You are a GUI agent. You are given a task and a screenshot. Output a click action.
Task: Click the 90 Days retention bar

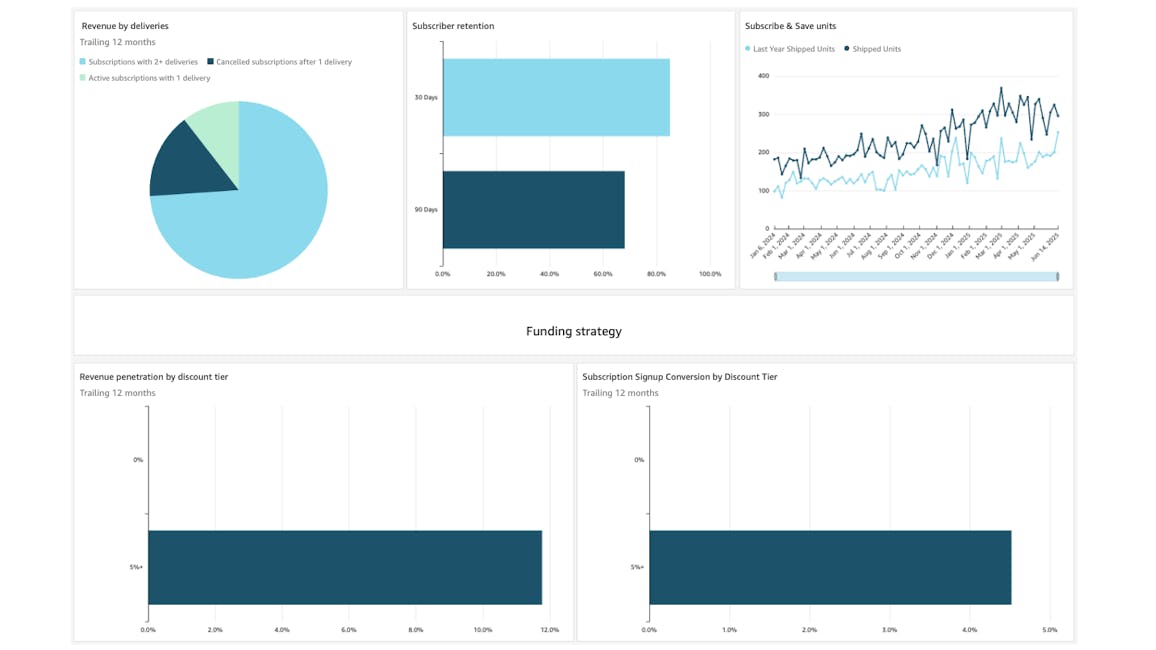534,209
